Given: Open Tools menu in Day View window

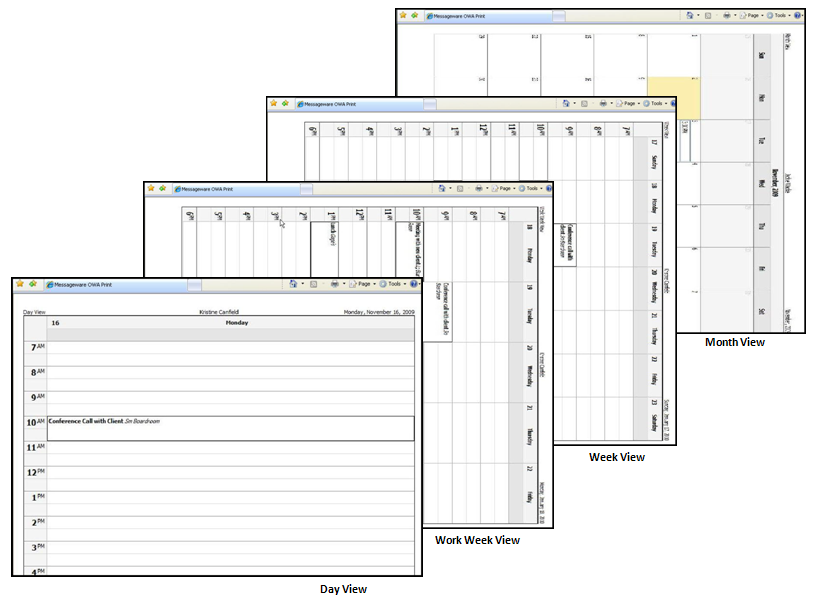Looking at the screenshot, I should click(393, 284).
